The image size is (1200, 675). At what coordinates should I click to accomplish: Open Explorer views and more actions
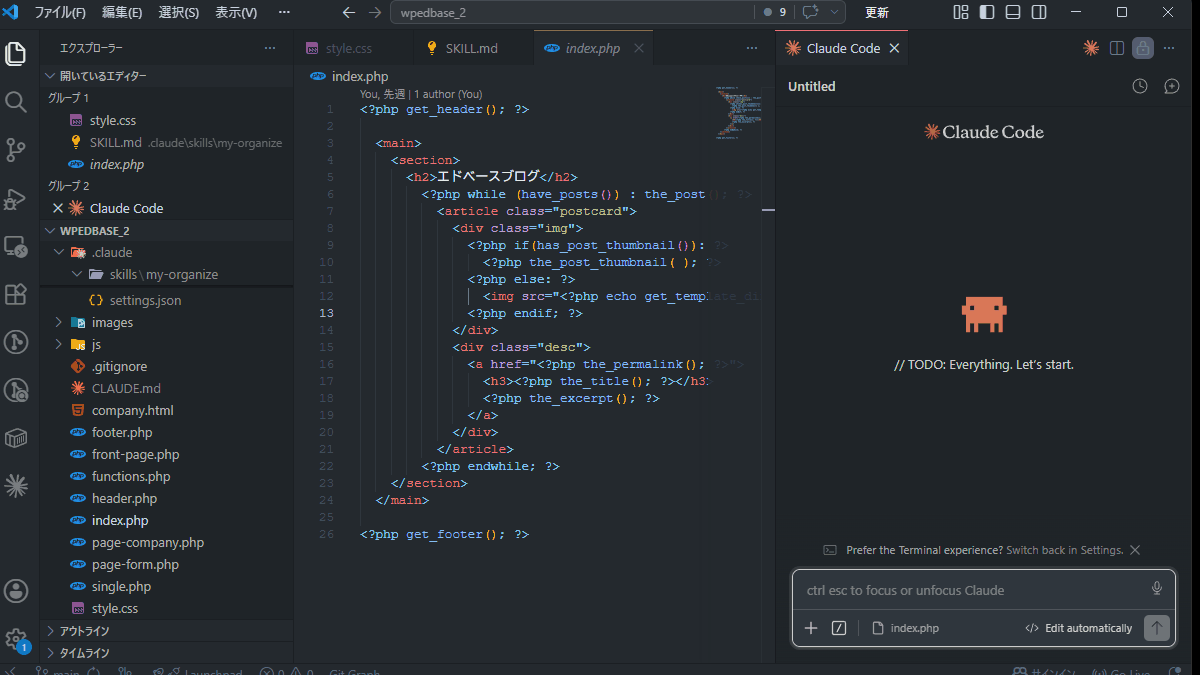coord(270,48)
